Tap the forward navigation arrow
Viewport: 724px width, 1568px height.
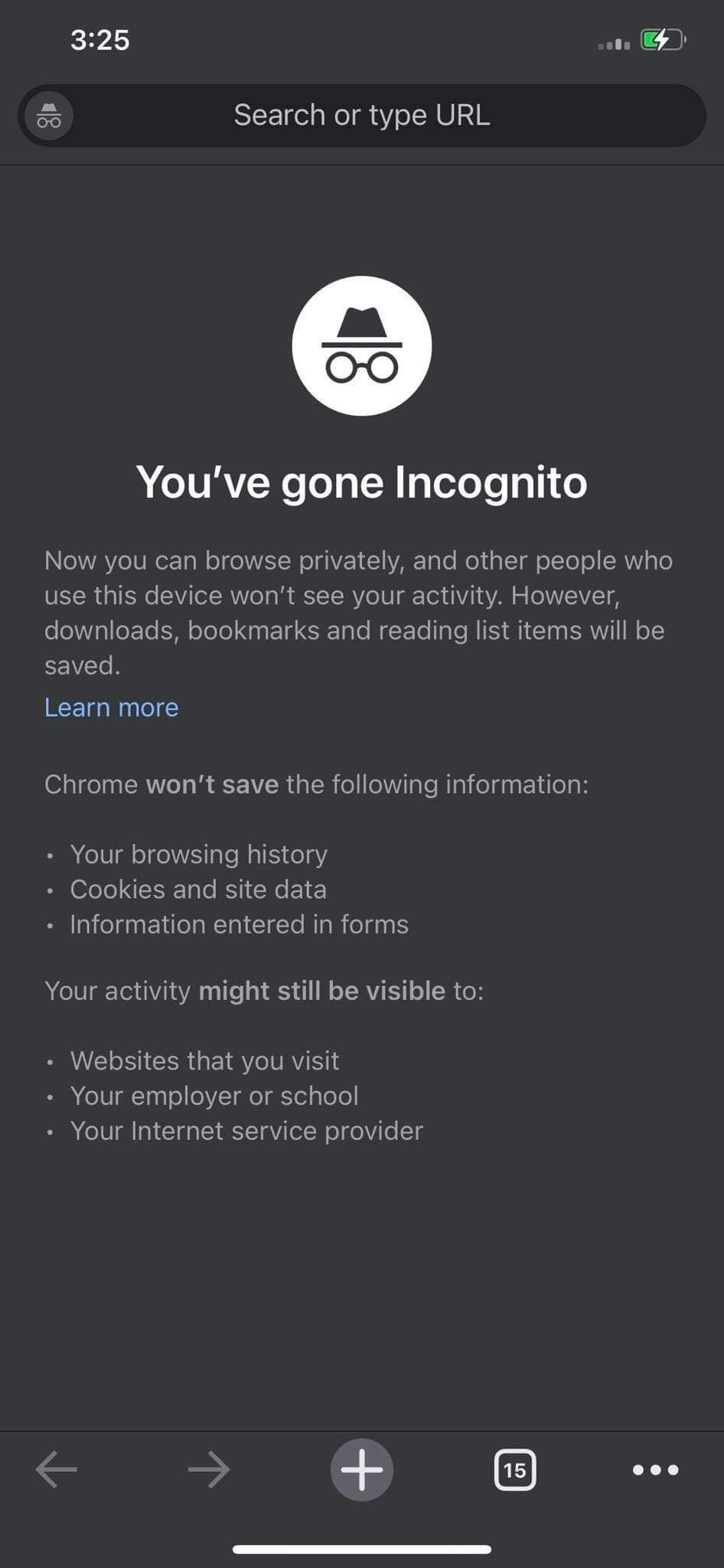[208, 1469]
